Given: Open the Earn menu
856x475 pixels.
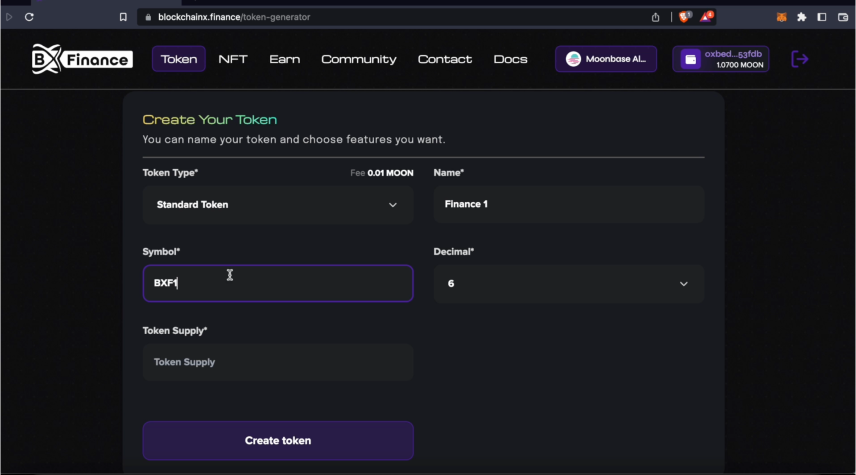Looking at the screenshot, I should pos(284,59).
